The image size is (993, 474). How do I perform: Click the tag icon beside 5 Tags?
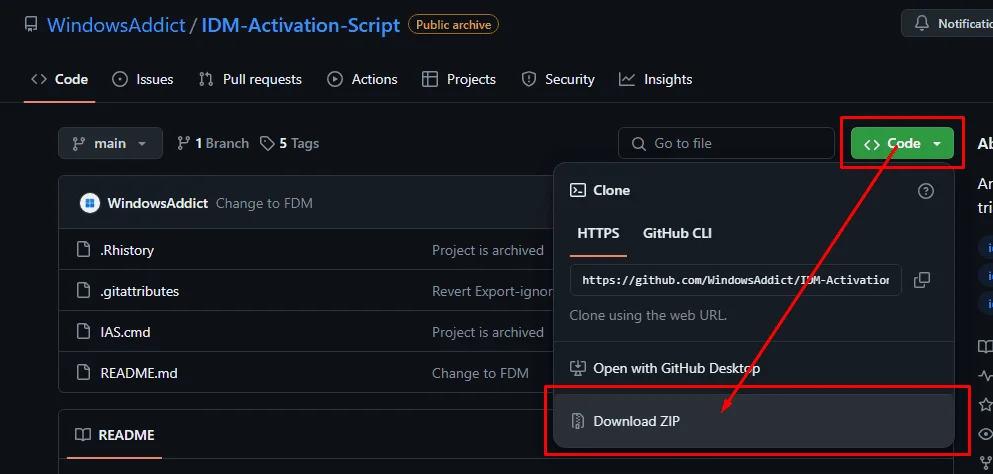click(x=267, y=144)
